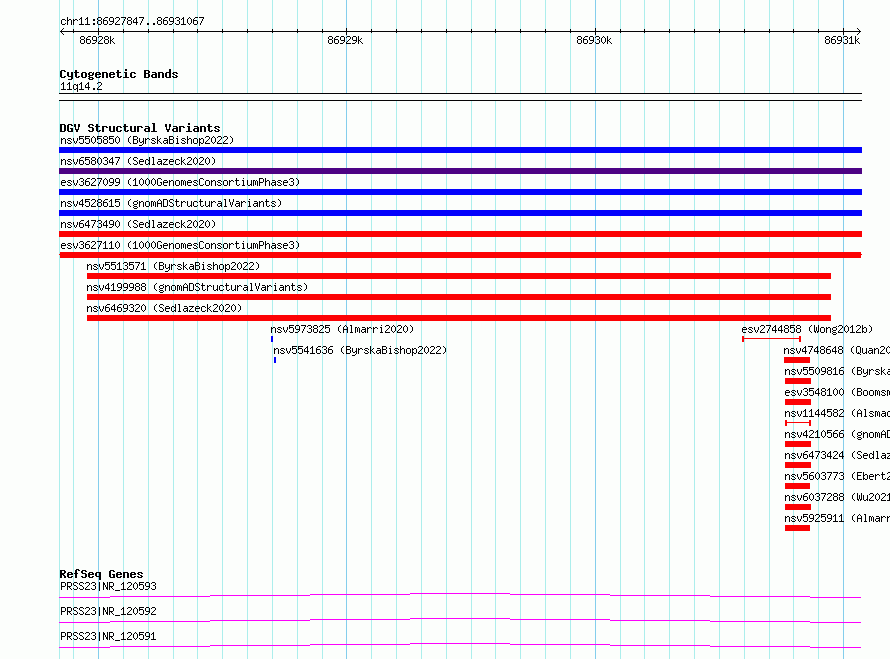Click the DGV Structural Variants track heading
The image size is (890, 659).
coord(140,128)
